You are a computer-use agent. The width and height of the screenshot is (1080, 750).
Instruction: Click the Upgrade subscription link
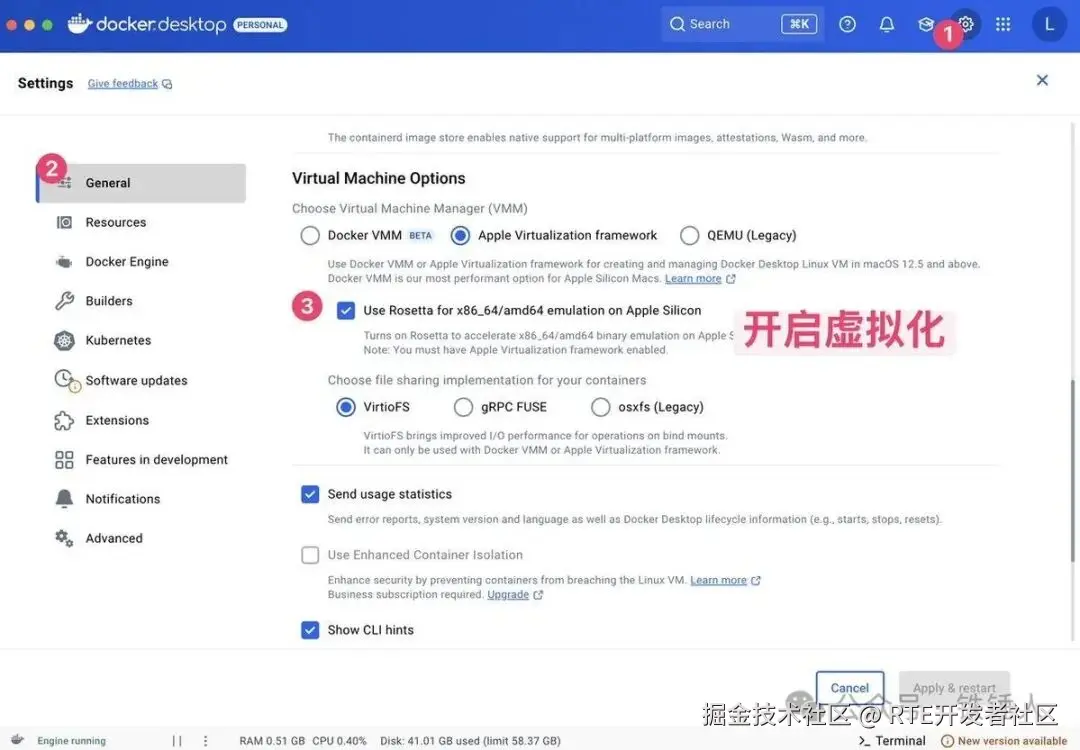point(508,594)
